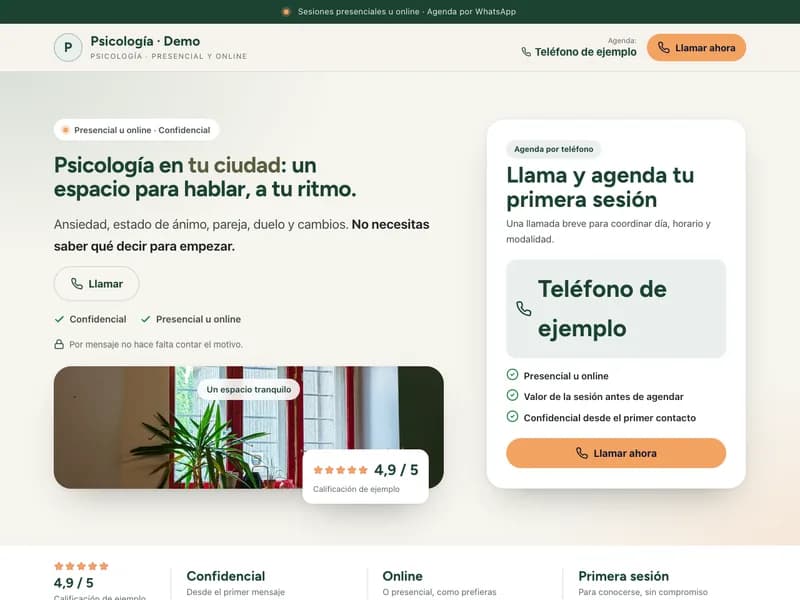Click the bottom Primera sesión feature heading
The height and width of the screenshot is (600, 800).
coord(623,576)
